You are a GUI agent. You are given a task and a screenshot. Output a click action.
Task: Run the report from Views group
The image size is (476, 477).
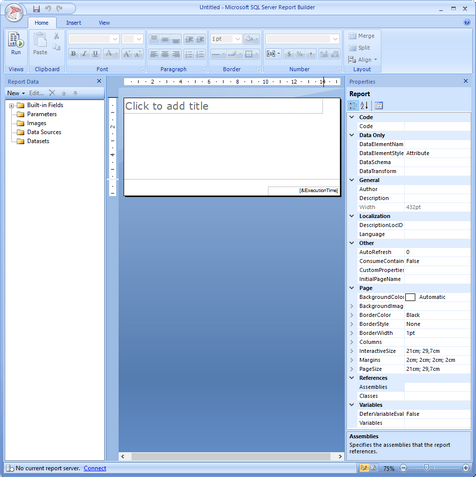(16, 44)
